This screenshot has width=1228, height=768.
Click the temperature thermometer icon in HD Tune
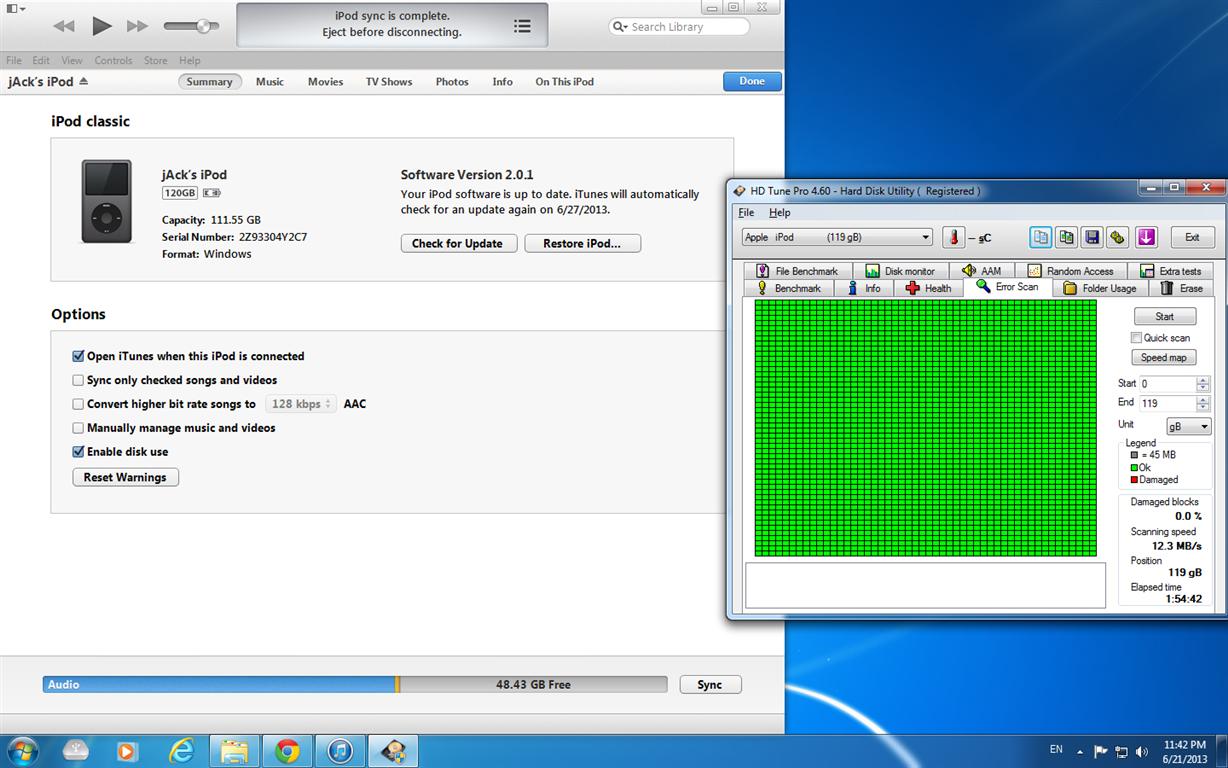point(954,237)
